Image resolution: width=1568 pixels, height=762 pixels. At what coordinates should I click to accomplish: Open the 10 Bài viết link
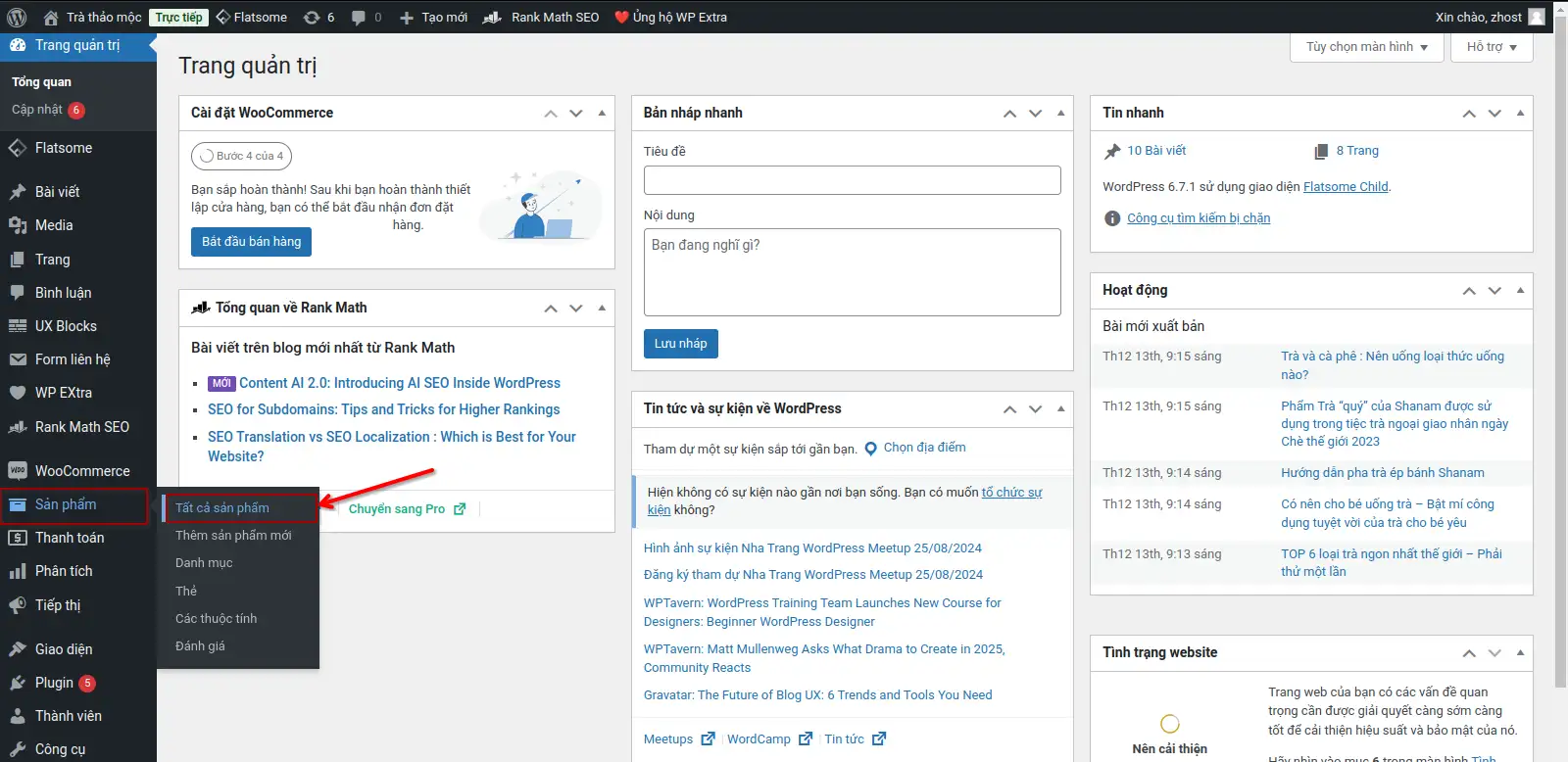[1156, 151]
